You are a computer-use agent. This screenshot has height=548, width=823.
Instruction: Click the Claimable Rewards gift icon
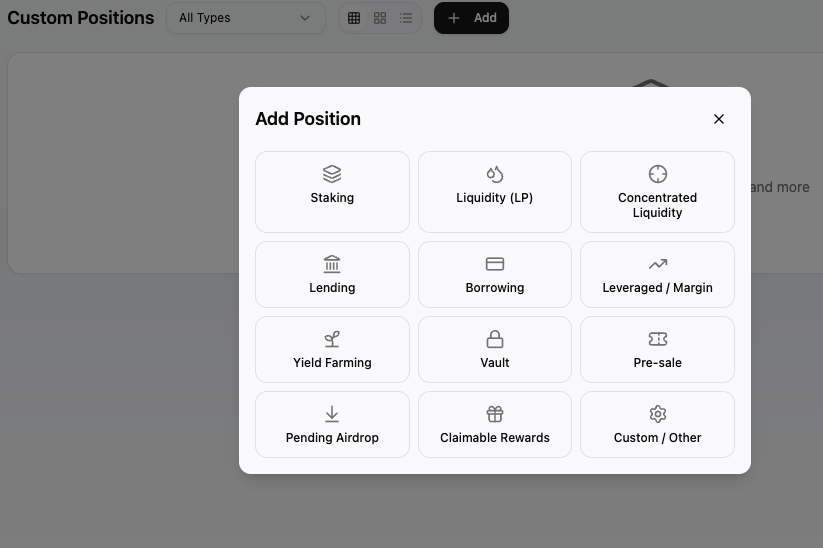coord(495,414)
